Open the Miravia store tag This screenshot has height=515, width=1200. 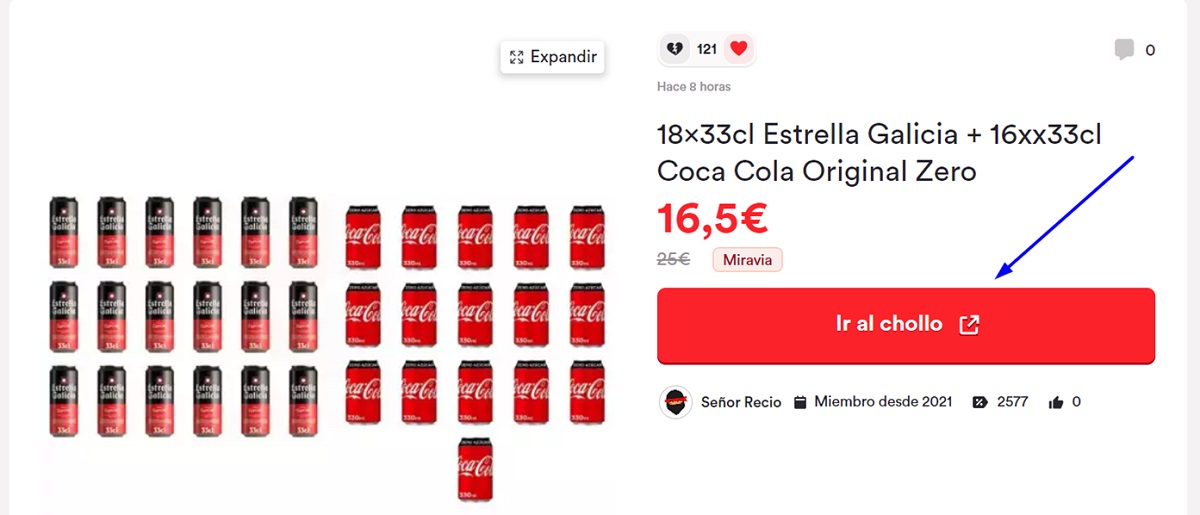pos(747,260)
